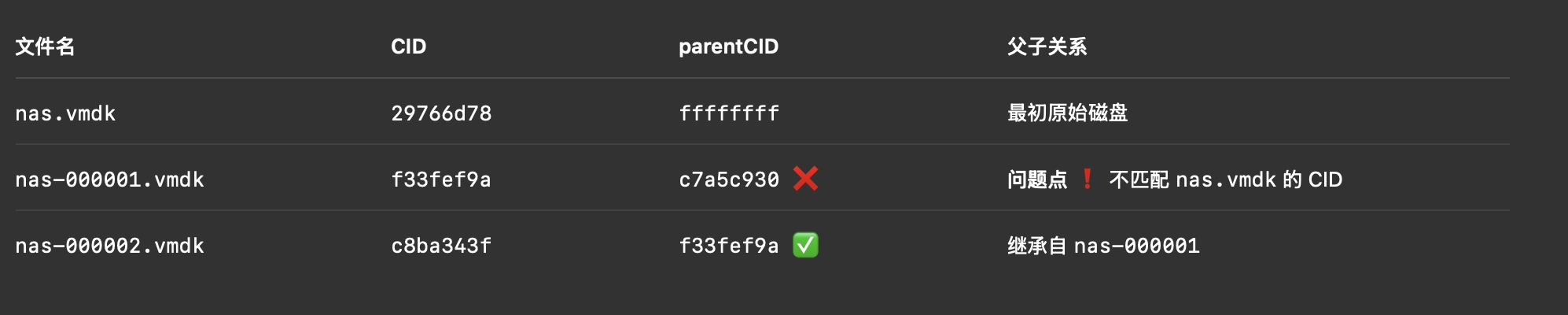1568x315 pixels.
Task: Click the red exclamation mark icon
Action: 1087,179
